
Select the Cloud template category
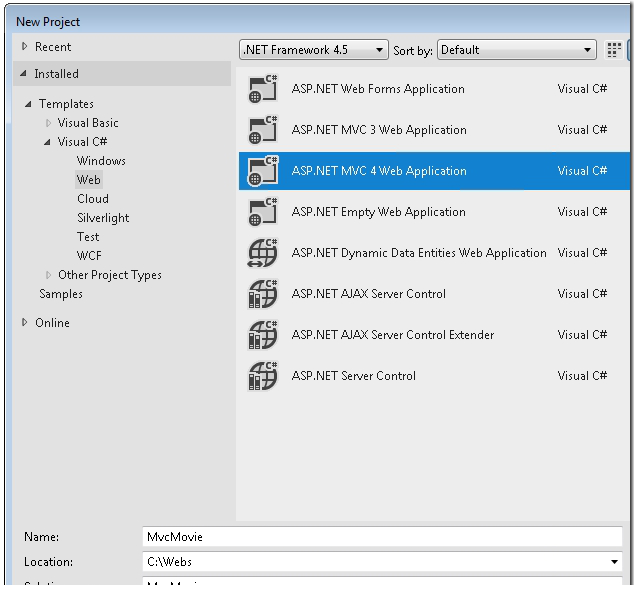(x=93, y=199)
